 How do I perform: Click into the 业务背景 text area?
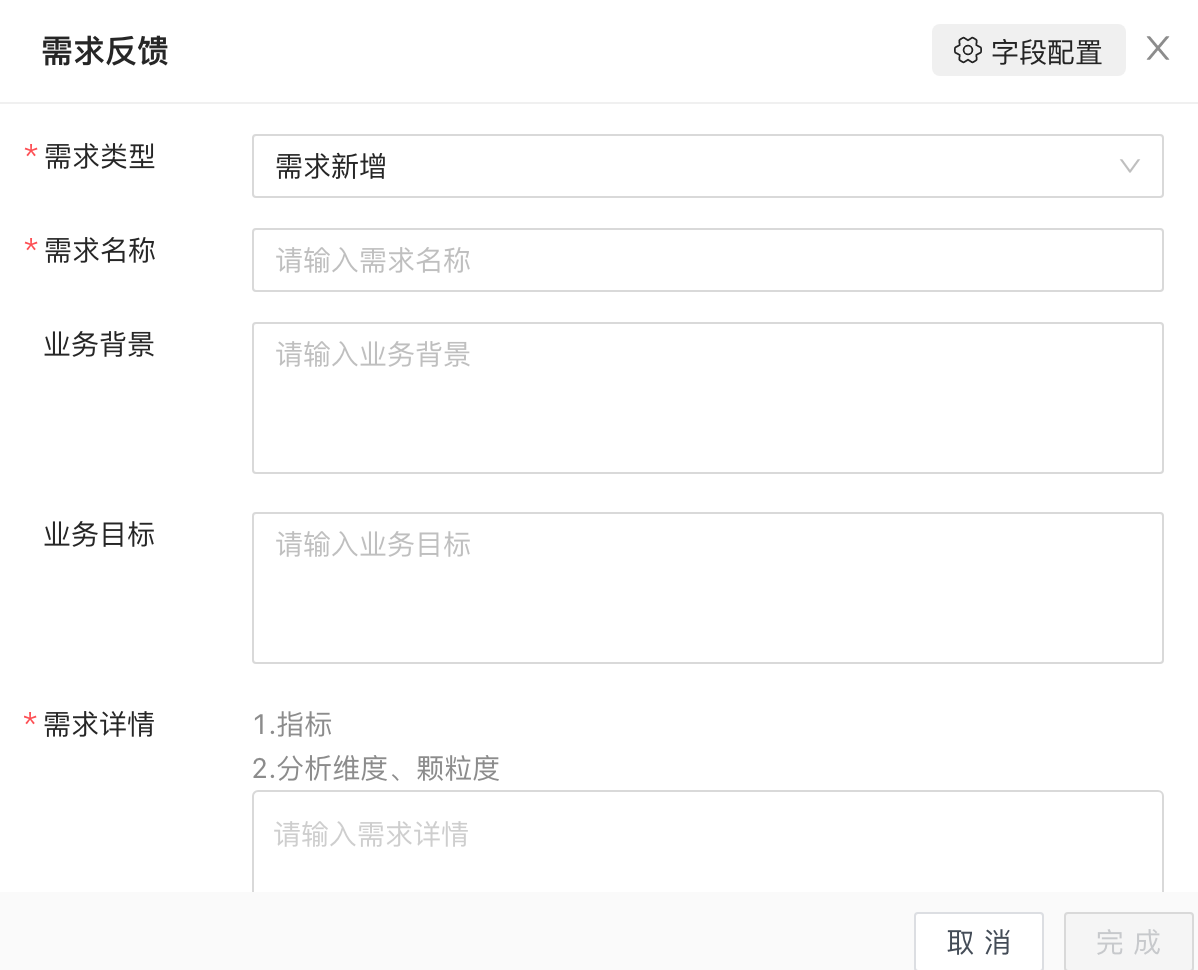(x=707, y=397)
